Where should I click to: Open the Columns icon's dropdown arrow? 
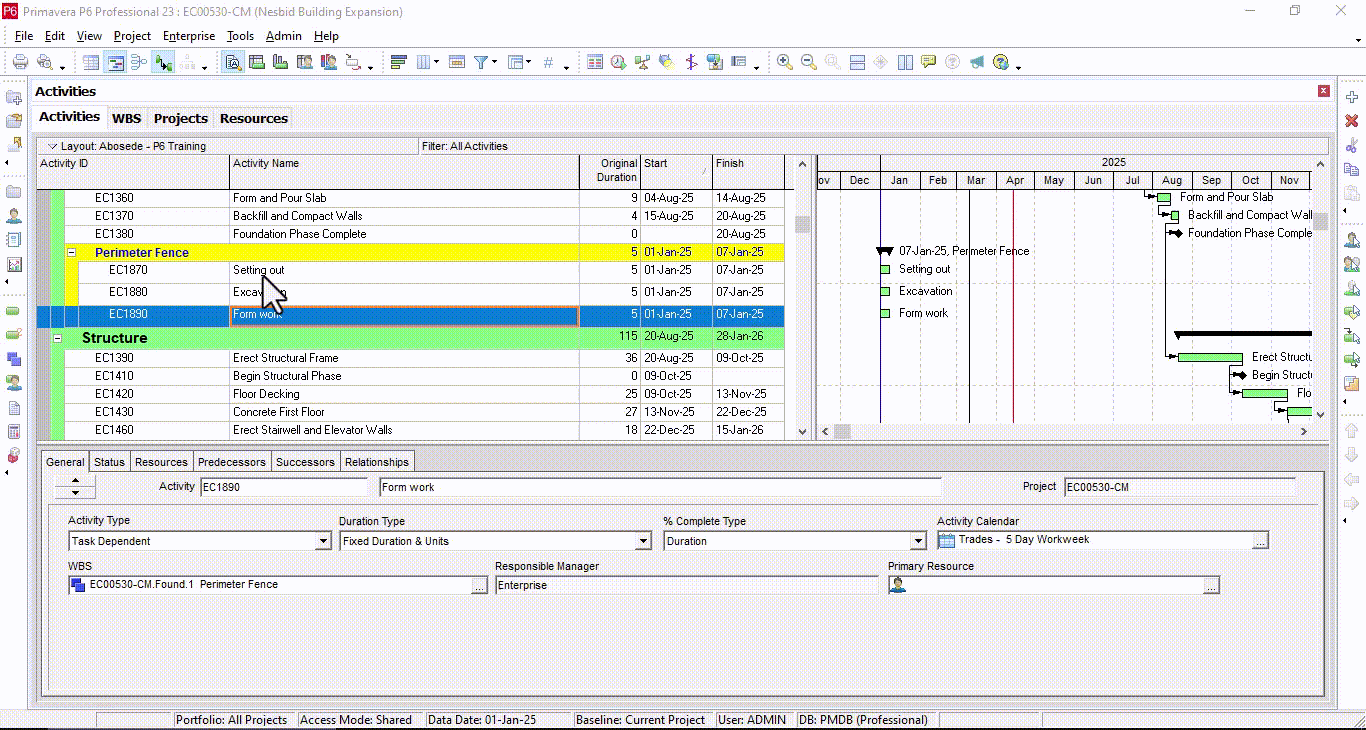[436, 64]
